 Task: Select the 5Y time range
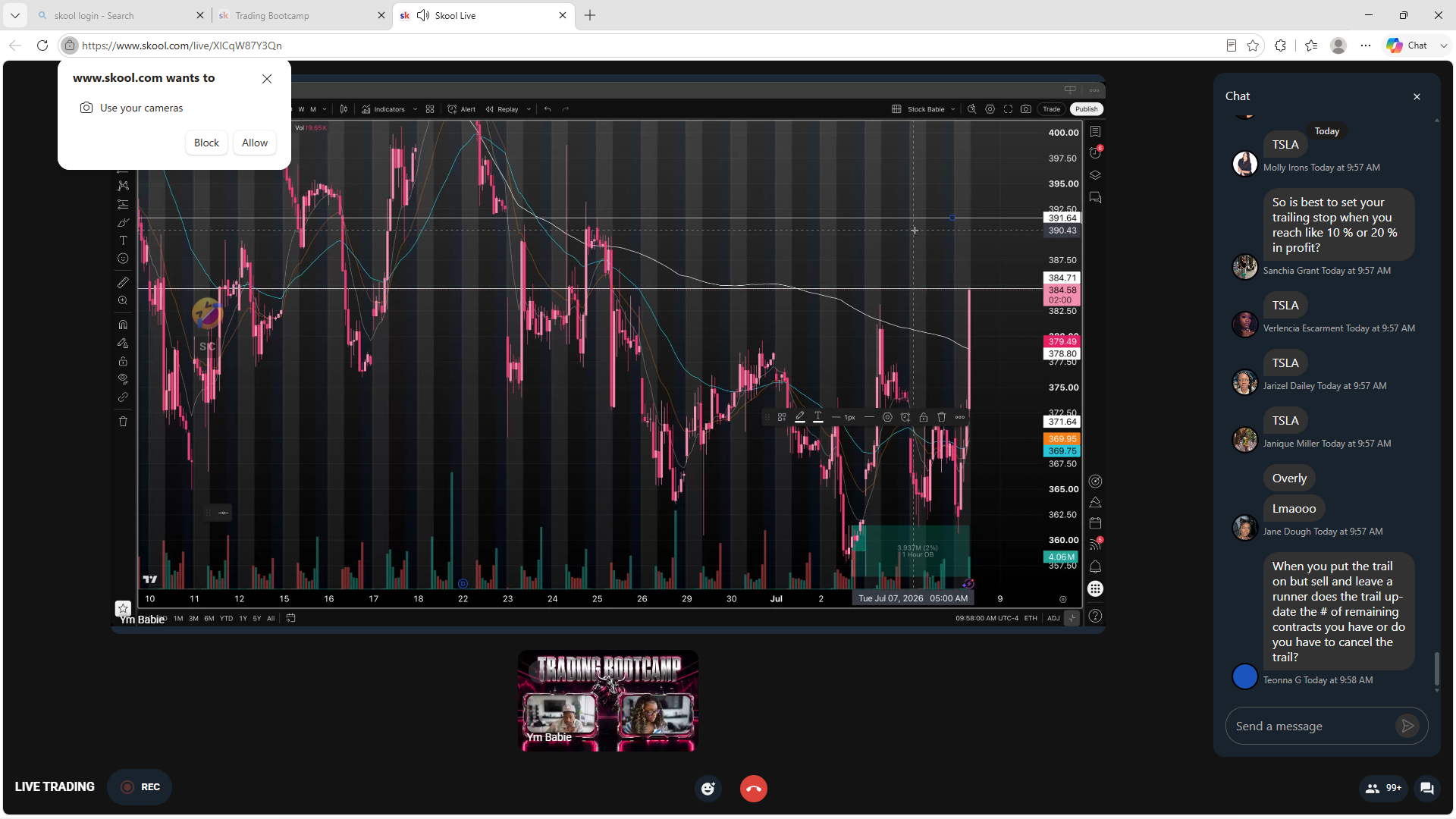pos(257,618)
